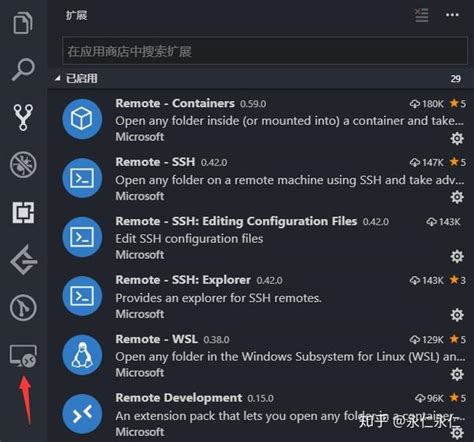
Task: Click the Remote - SSH terminal icon
Action: click(82, 178)
